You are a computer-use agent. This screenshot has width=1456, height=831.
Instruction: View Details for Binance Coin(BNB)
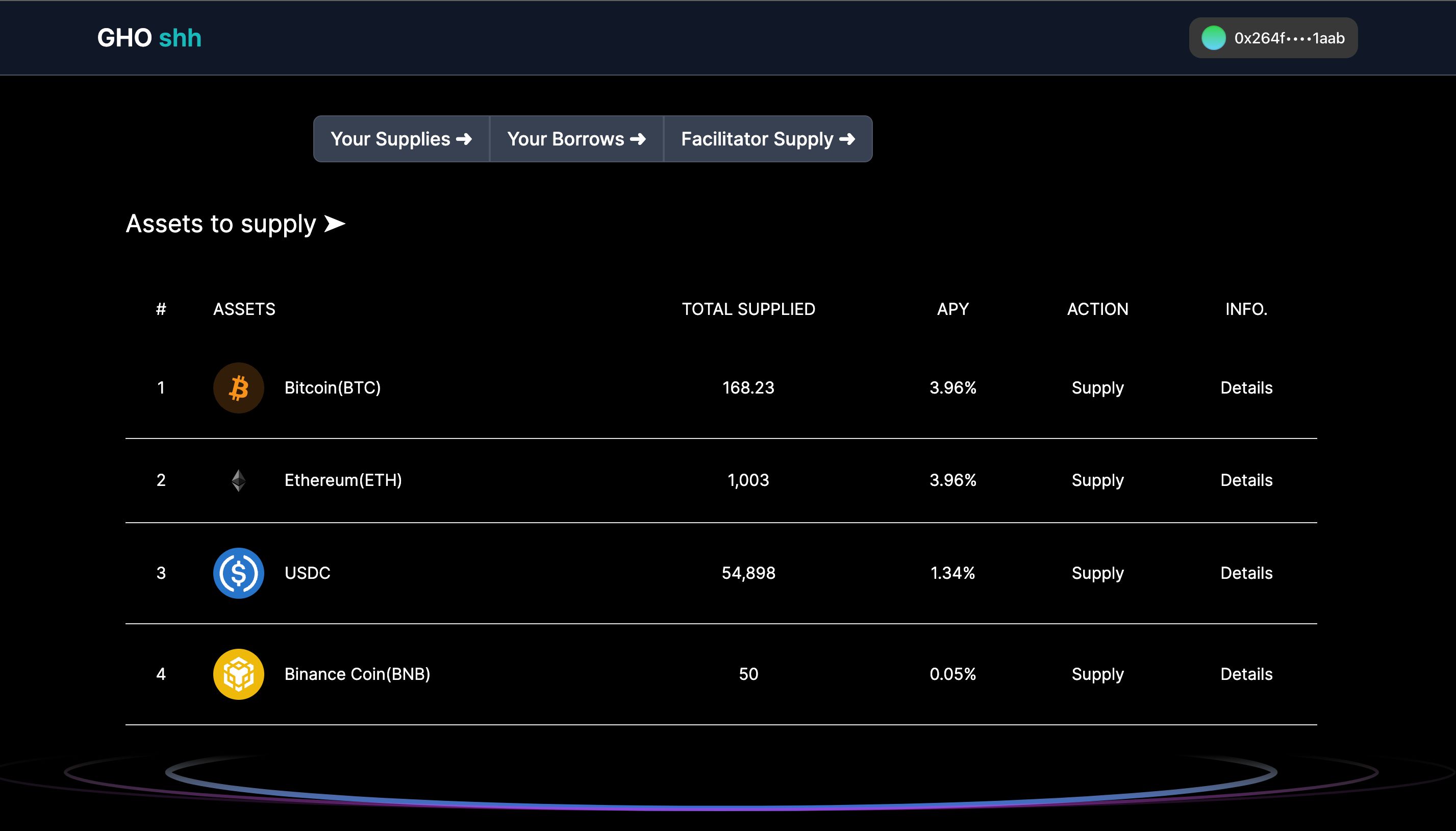pos(1246,674)
